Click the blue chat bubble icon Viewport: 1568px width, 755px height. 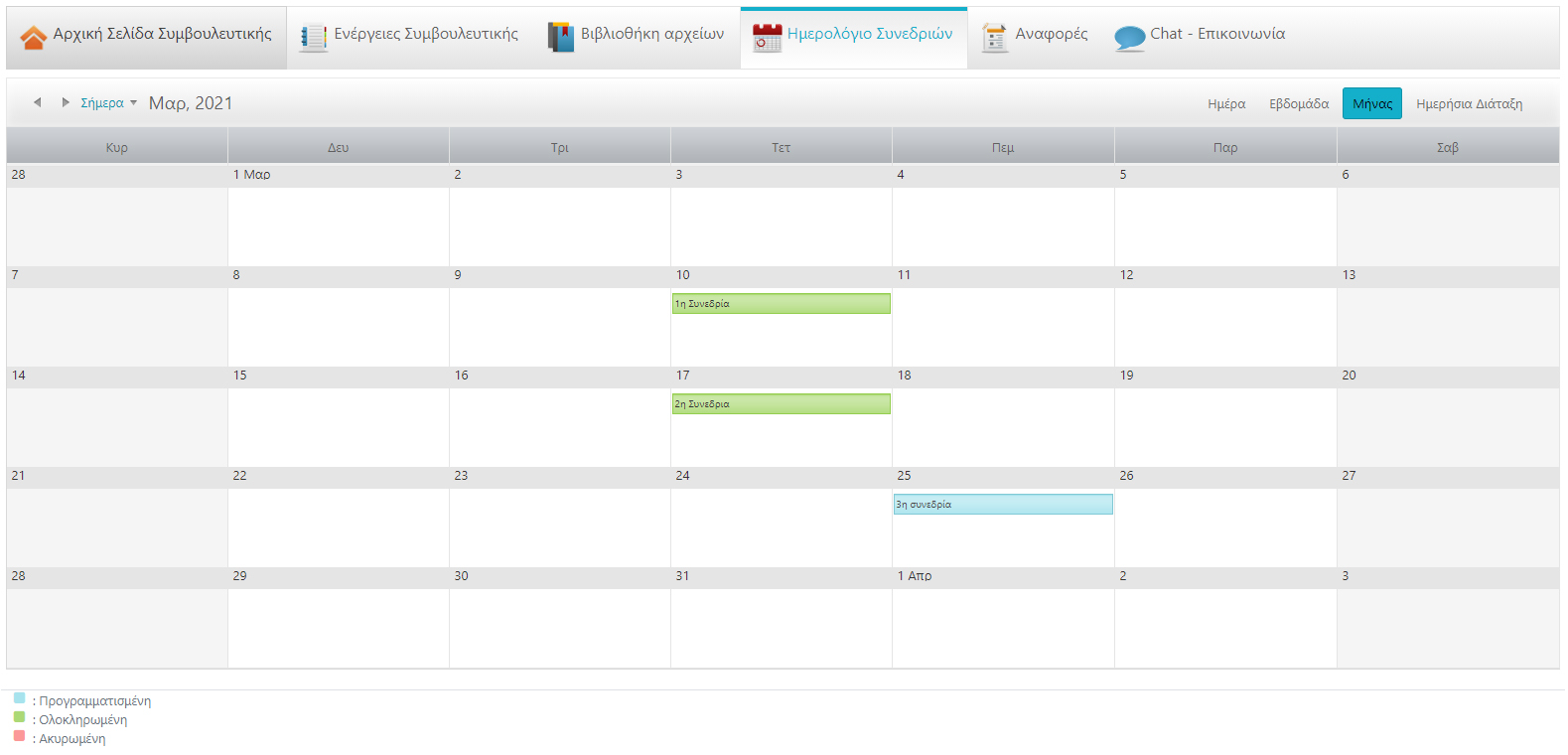coord(1129,38)
